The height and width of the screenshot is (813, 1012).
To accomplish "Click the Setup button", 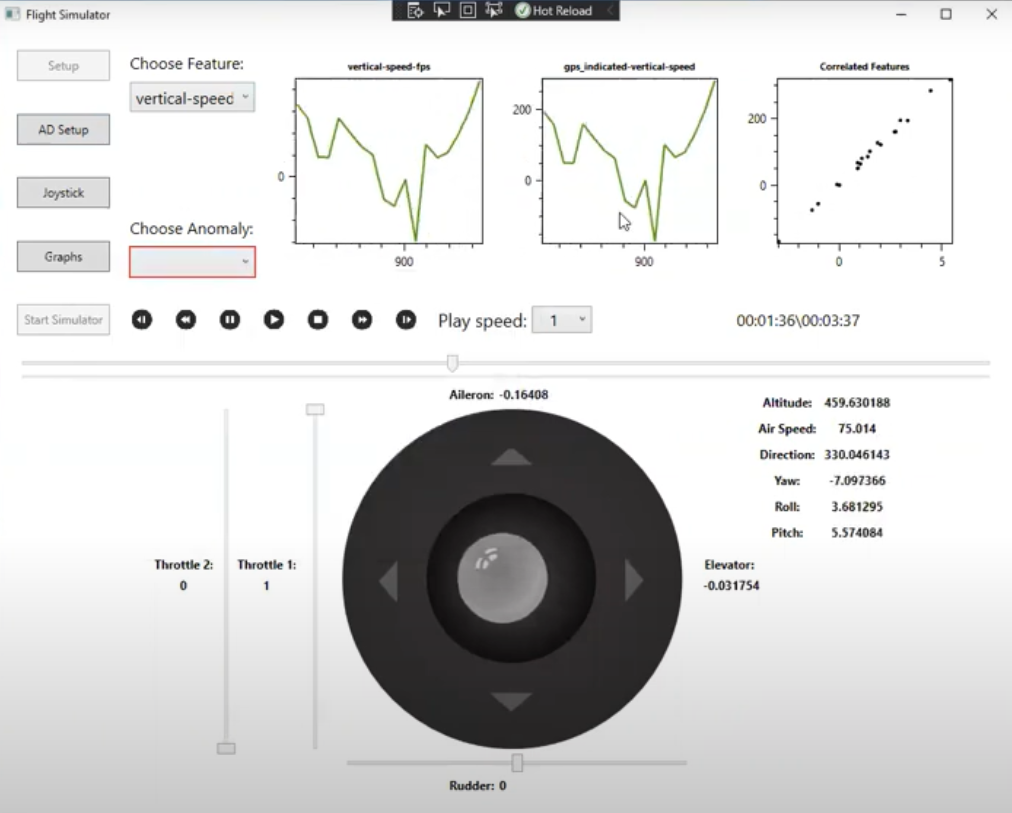I will point(63,65).
